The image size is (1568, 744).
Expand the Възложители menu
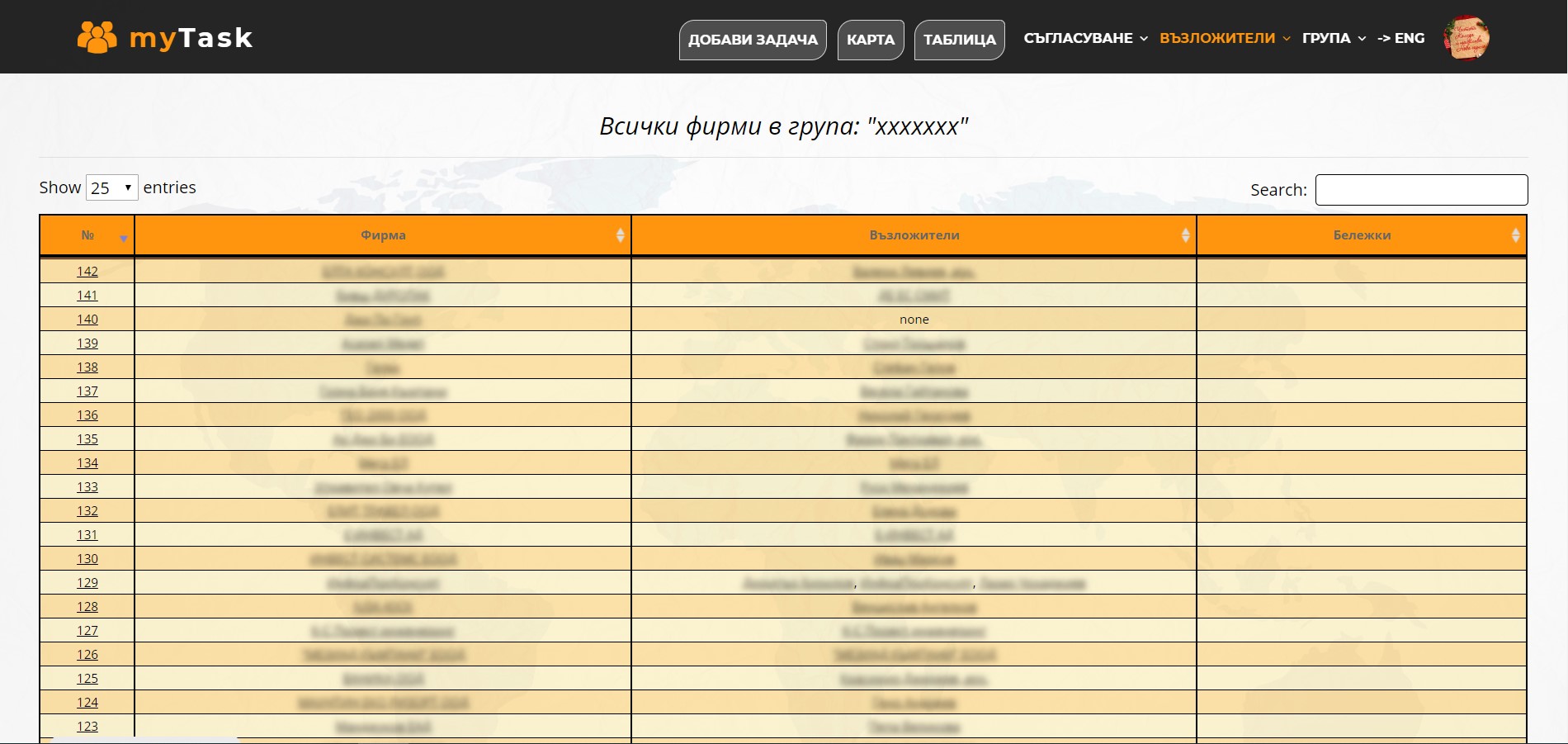point(1225,38)
